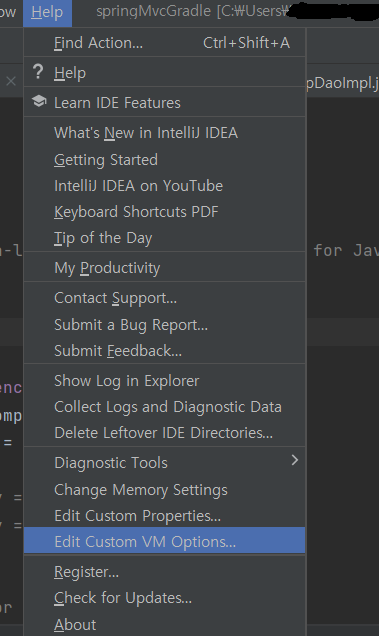Viewport: 379px width, 636px height.
Task: Select Check for Updates...
Action: tap(164, 598)
